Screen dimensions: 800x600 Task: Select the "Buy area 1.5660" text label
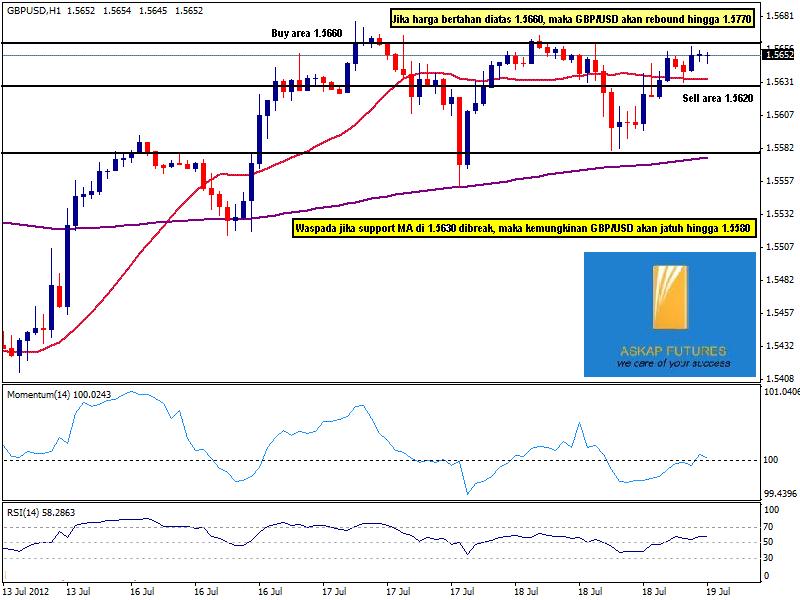pos(306,33)
